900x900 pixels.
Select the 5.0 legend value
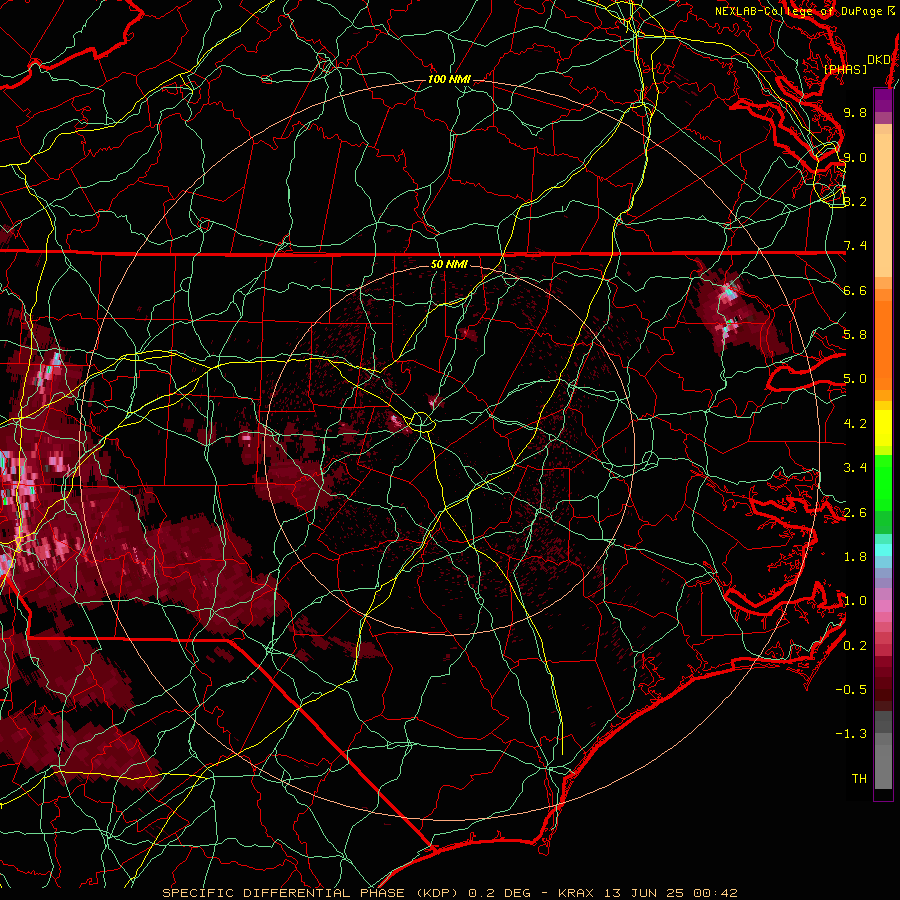(x=855, y=379)
